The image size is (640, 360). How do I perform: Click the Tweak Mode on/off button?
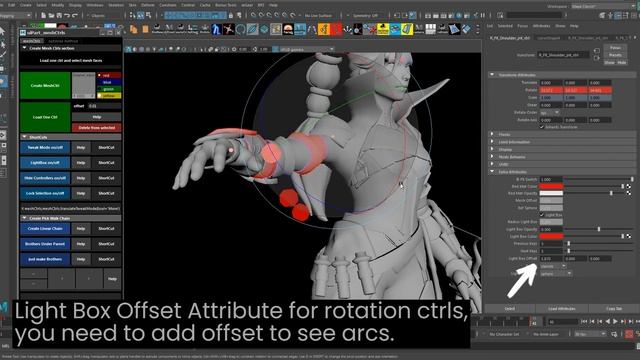[45, 147]
